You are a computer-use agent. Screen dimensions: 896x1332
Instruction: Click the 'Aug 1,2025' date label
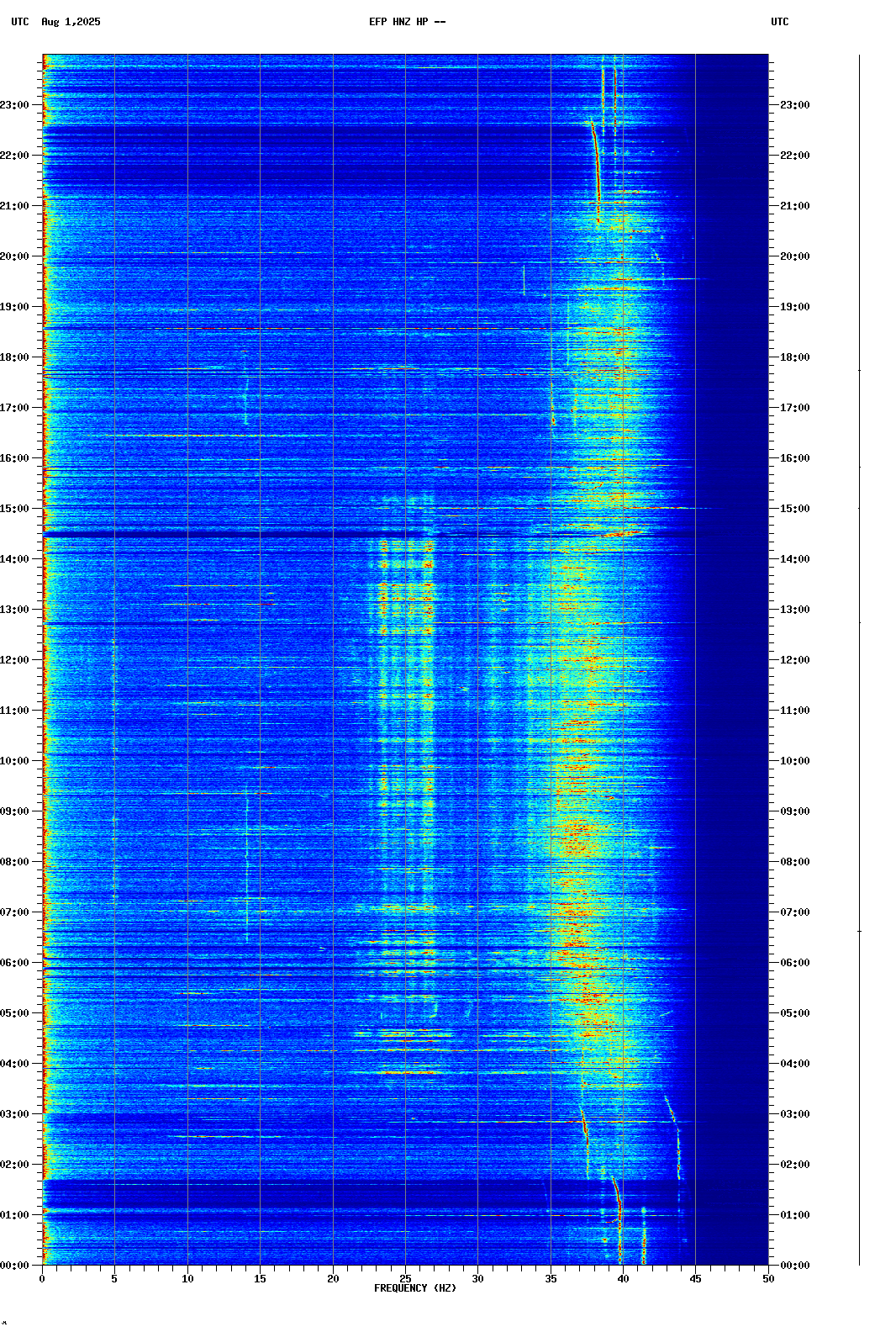click(x=71, y=22)
